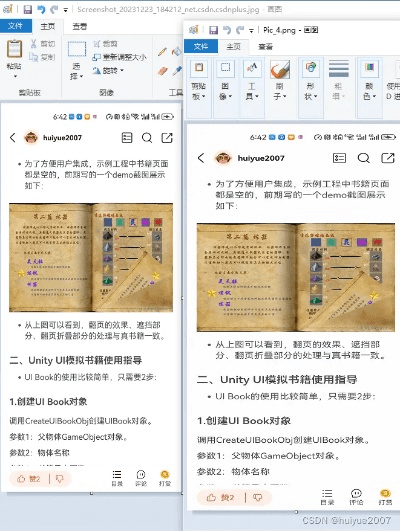Select the Color picker tool in left window
The height and width of the screenshot is (531, 400).
pos(177,71)
